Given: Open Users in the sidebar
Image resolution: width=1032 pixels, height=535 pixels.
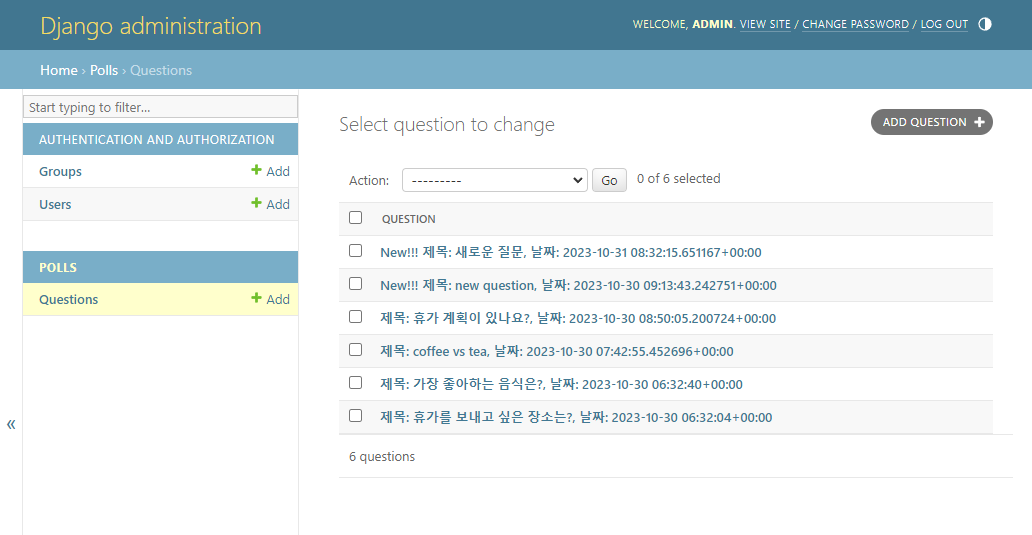Looking at the screenshot, I should tap(55, 205).
